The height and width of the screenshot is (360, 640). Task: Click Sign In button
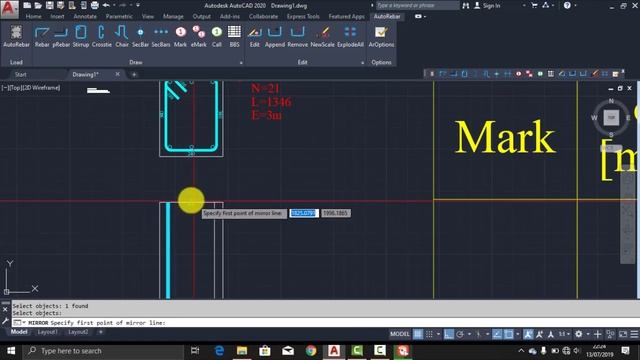point(487,5)
